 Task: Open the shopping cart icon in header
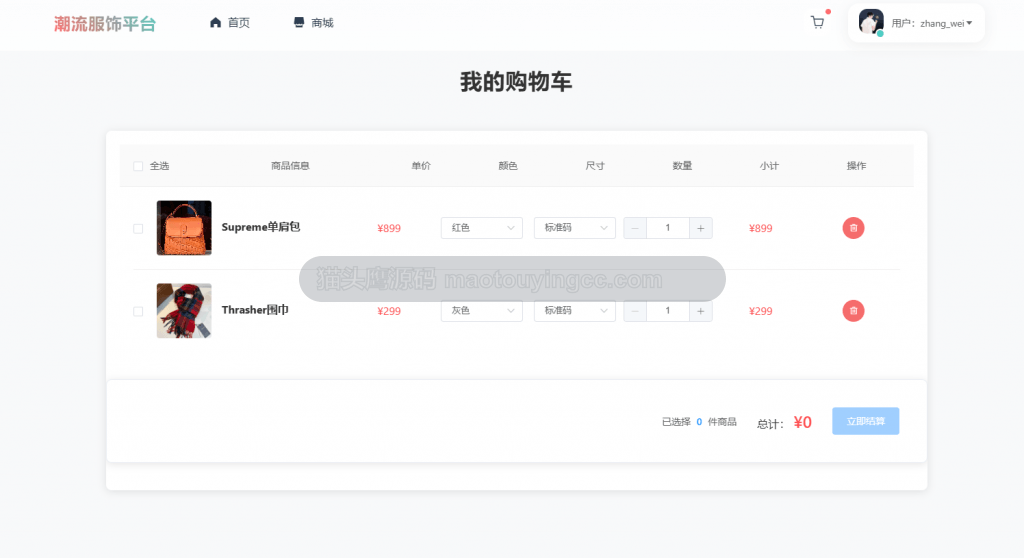[x=817, y=22]
